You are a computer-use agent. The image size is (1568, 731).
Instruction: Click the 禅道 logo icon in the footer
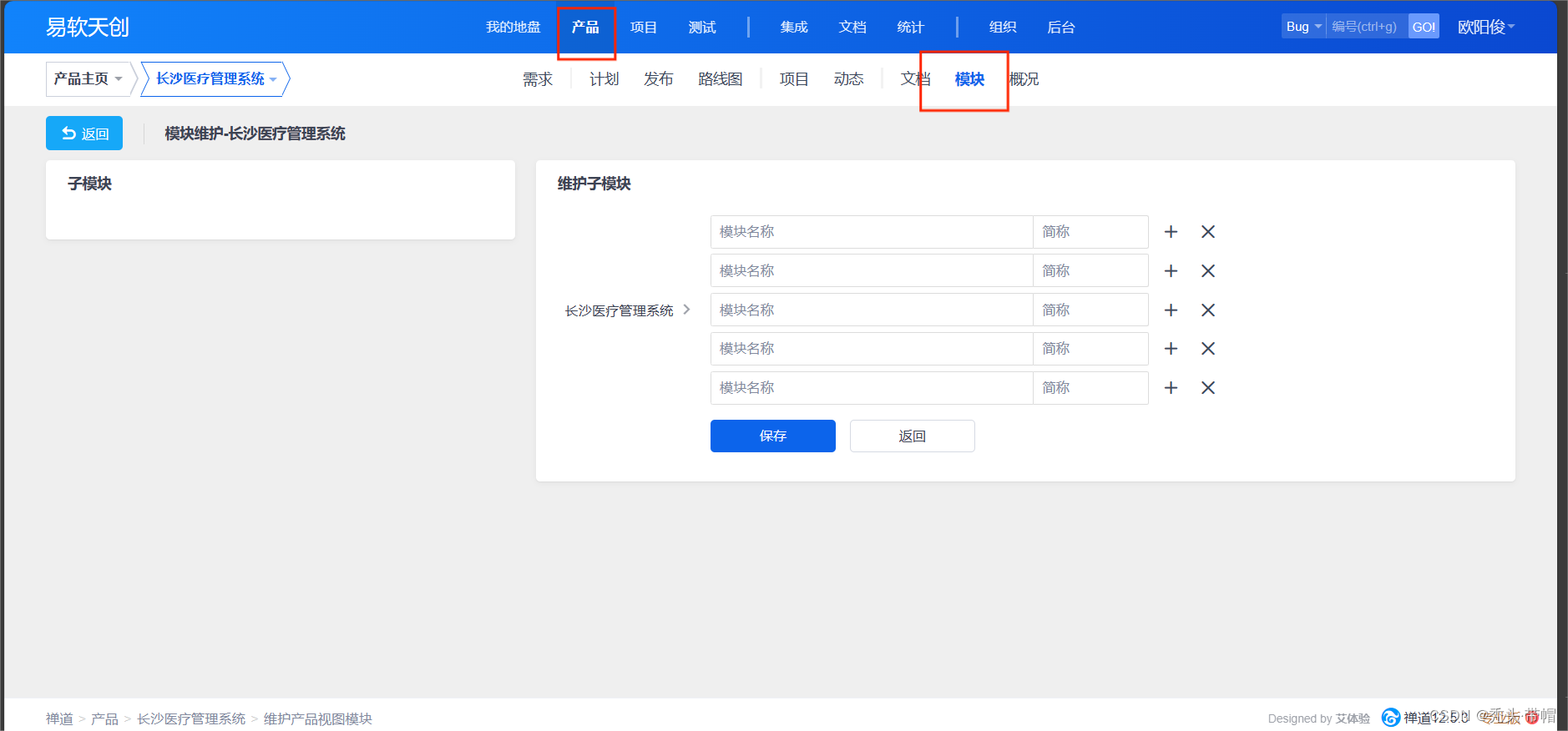(x=1390, y=718)
